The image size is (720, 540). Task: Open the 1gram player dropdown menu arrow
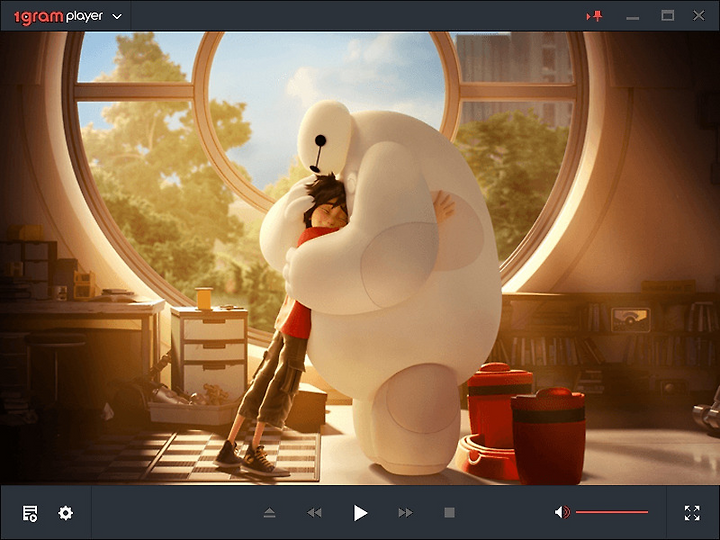tap(117, 17)
